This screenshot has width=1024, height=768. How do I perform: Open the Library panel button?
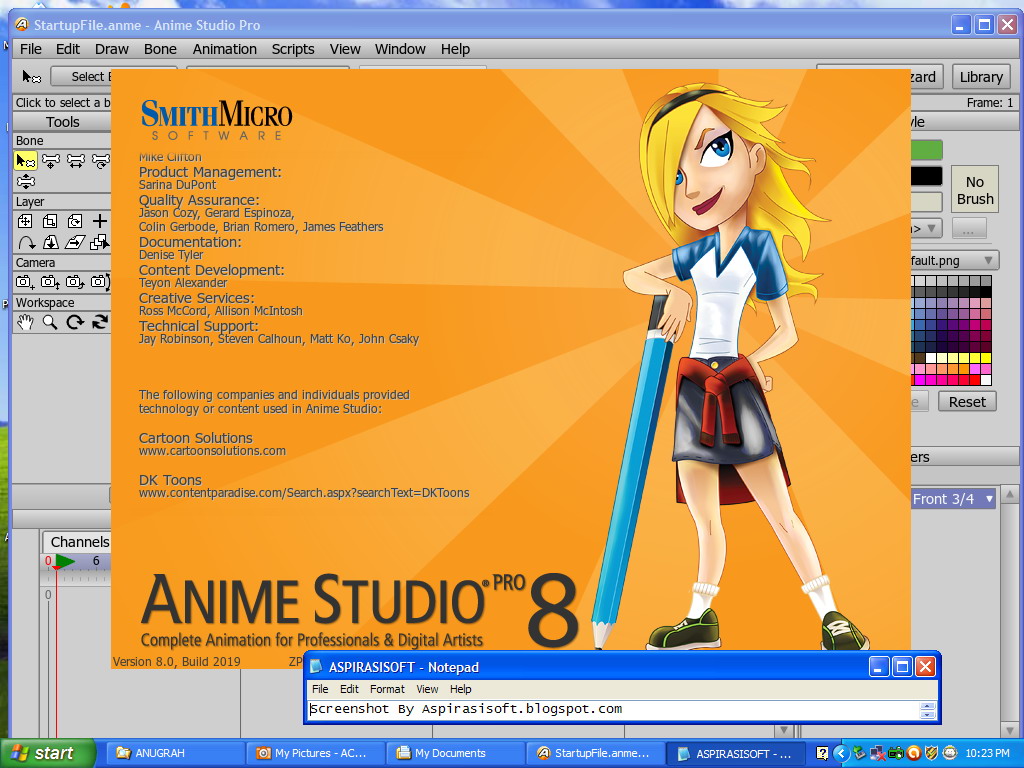coord(981,77)
